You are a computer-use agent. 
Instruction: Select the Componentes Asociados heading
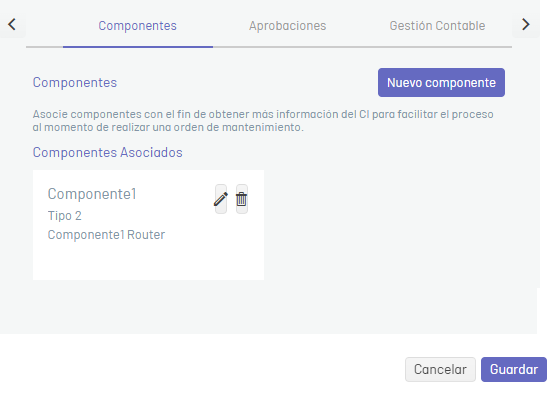click(107, 153)
